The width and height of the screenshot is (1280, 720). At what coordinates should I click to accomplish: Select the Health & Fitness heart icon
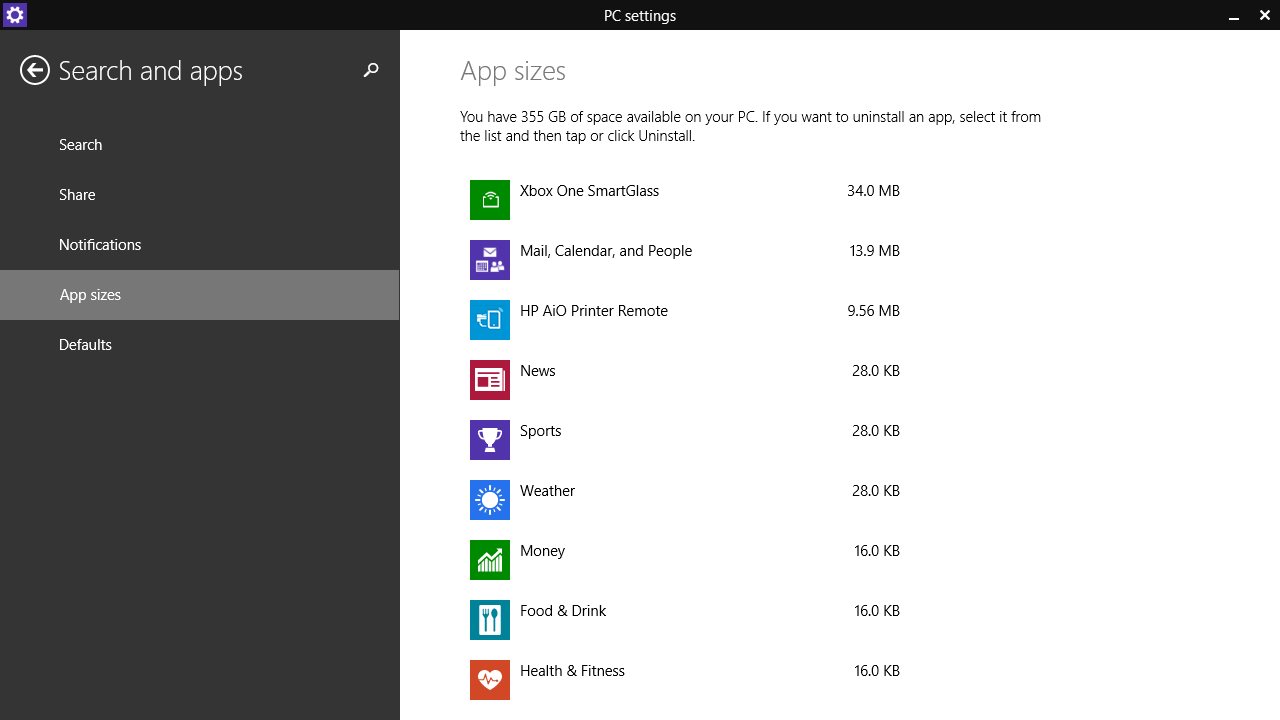(x=490, y=680)
